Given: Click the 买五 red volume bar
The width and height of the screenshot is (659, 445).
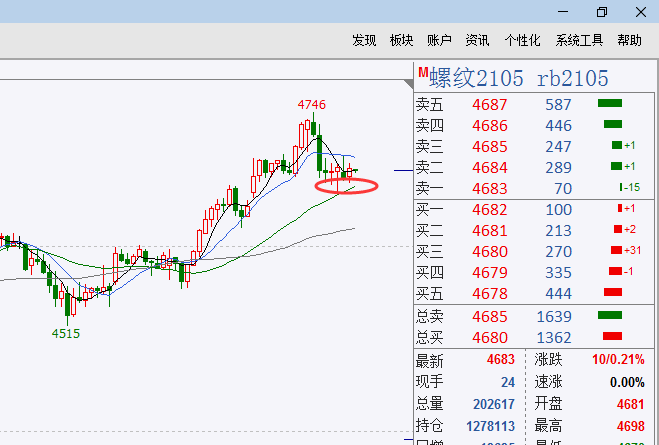Looking at the screenshot, I should (x=612, y=293).
